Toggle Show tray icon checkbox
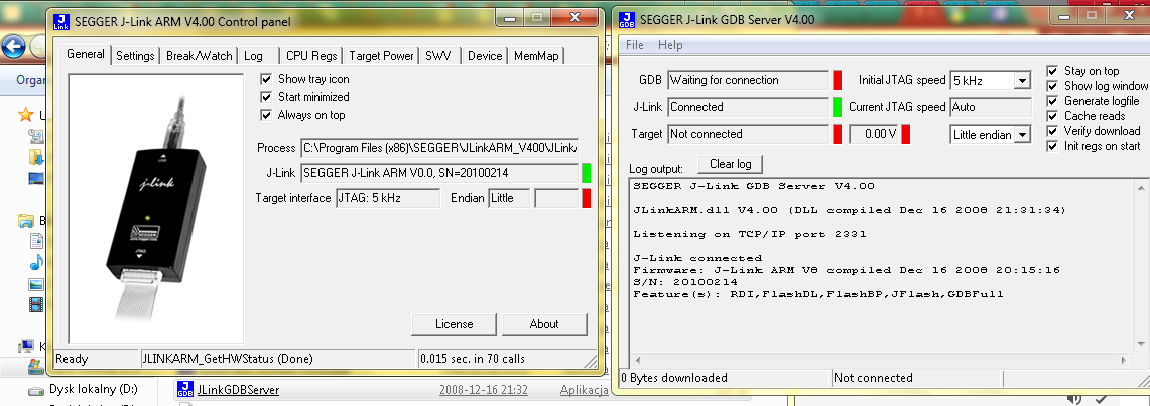Screen dimensions: 1150x406 click(x=266, y=78)
